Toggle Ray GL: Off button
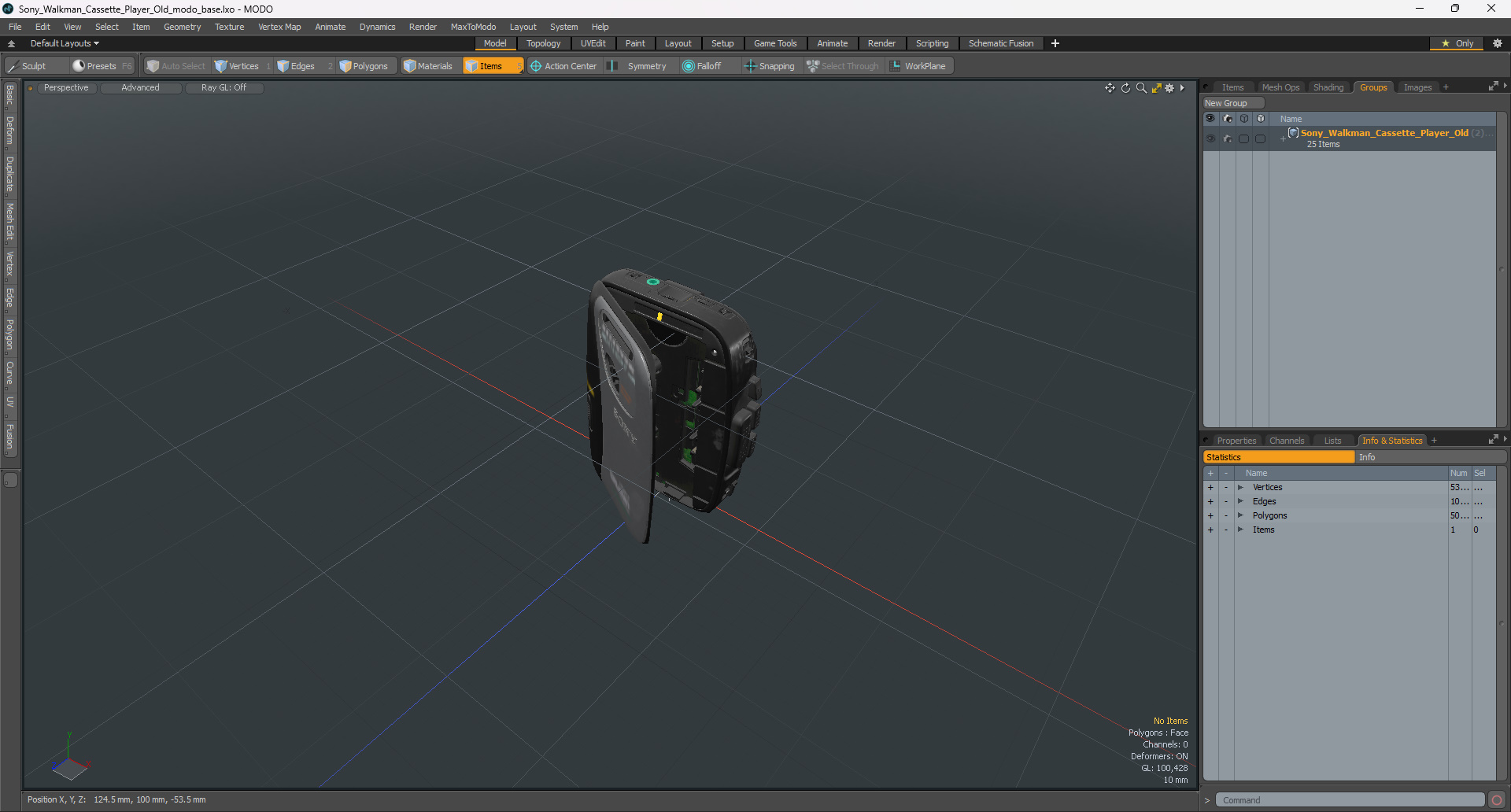Image resolution: width=1511 pixels, height=812 pixels. click(x=224, y=88)
